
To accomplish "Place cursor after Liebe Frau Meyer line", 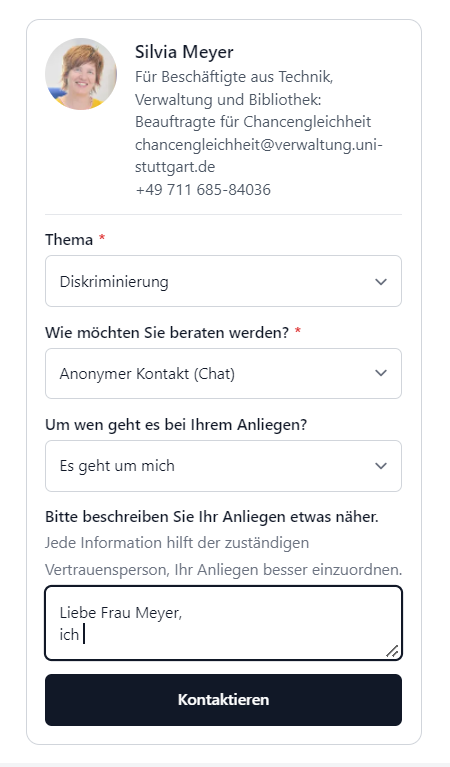I will pos(183,612).
